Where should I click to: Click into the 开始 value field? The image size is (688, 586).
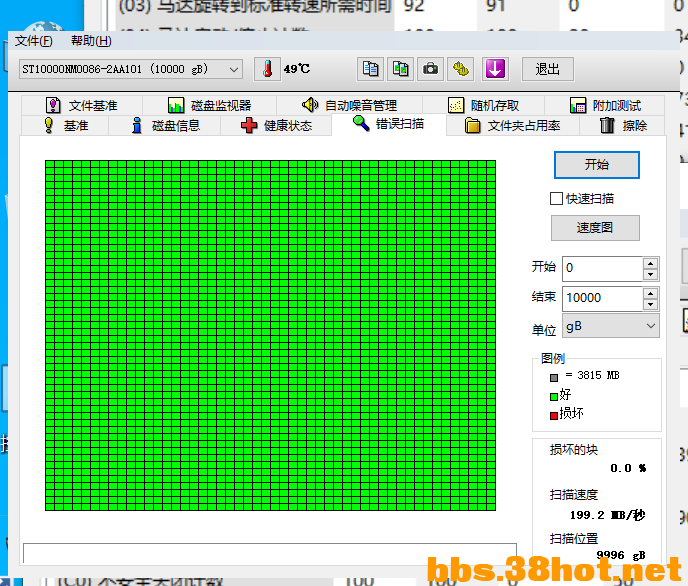603,268
